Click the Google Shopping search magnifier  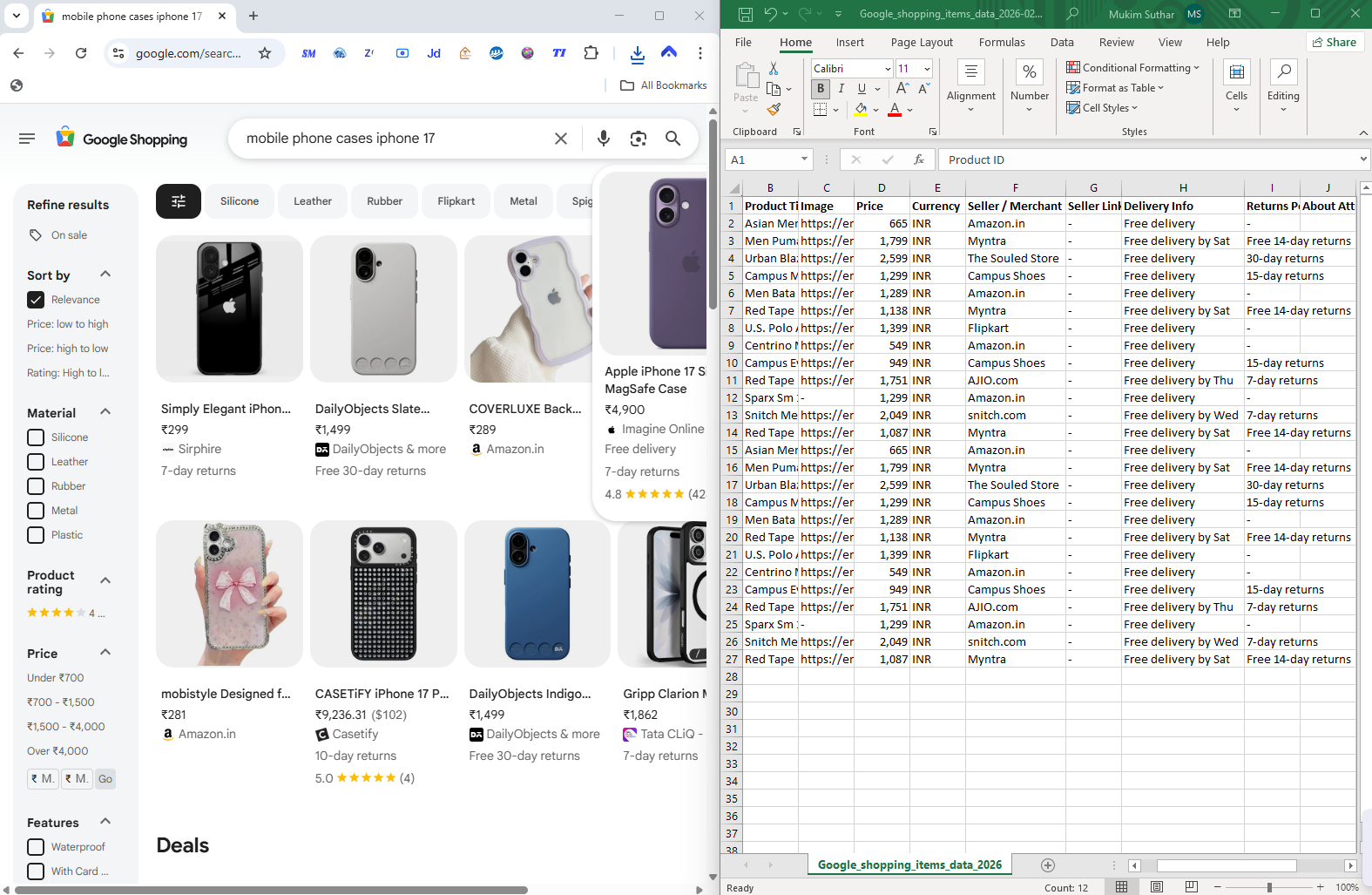pos(672,138)
